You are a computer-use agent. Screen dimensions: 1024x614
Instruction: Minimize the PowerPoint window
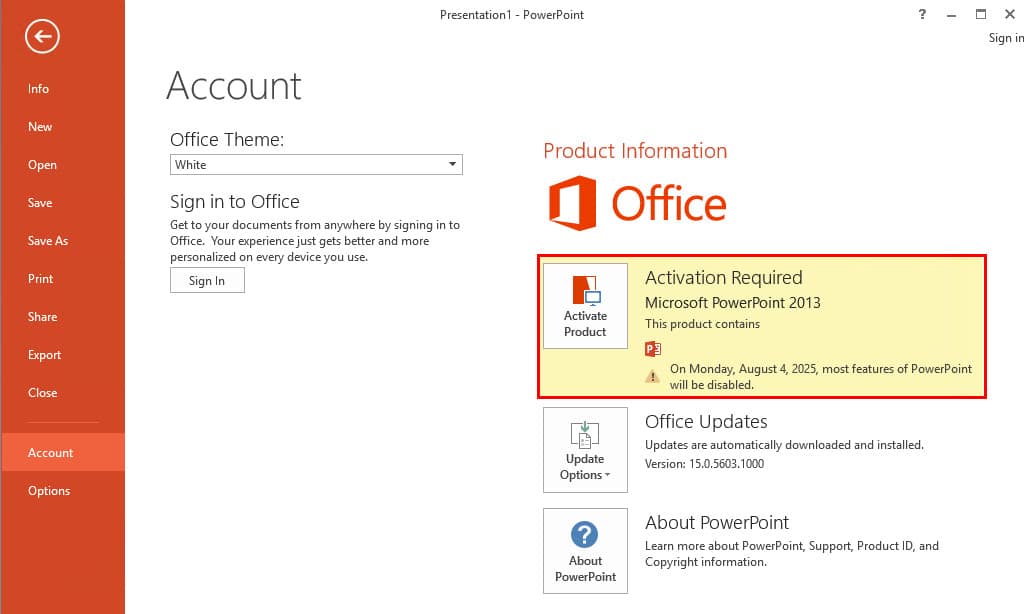coord(952,14)
